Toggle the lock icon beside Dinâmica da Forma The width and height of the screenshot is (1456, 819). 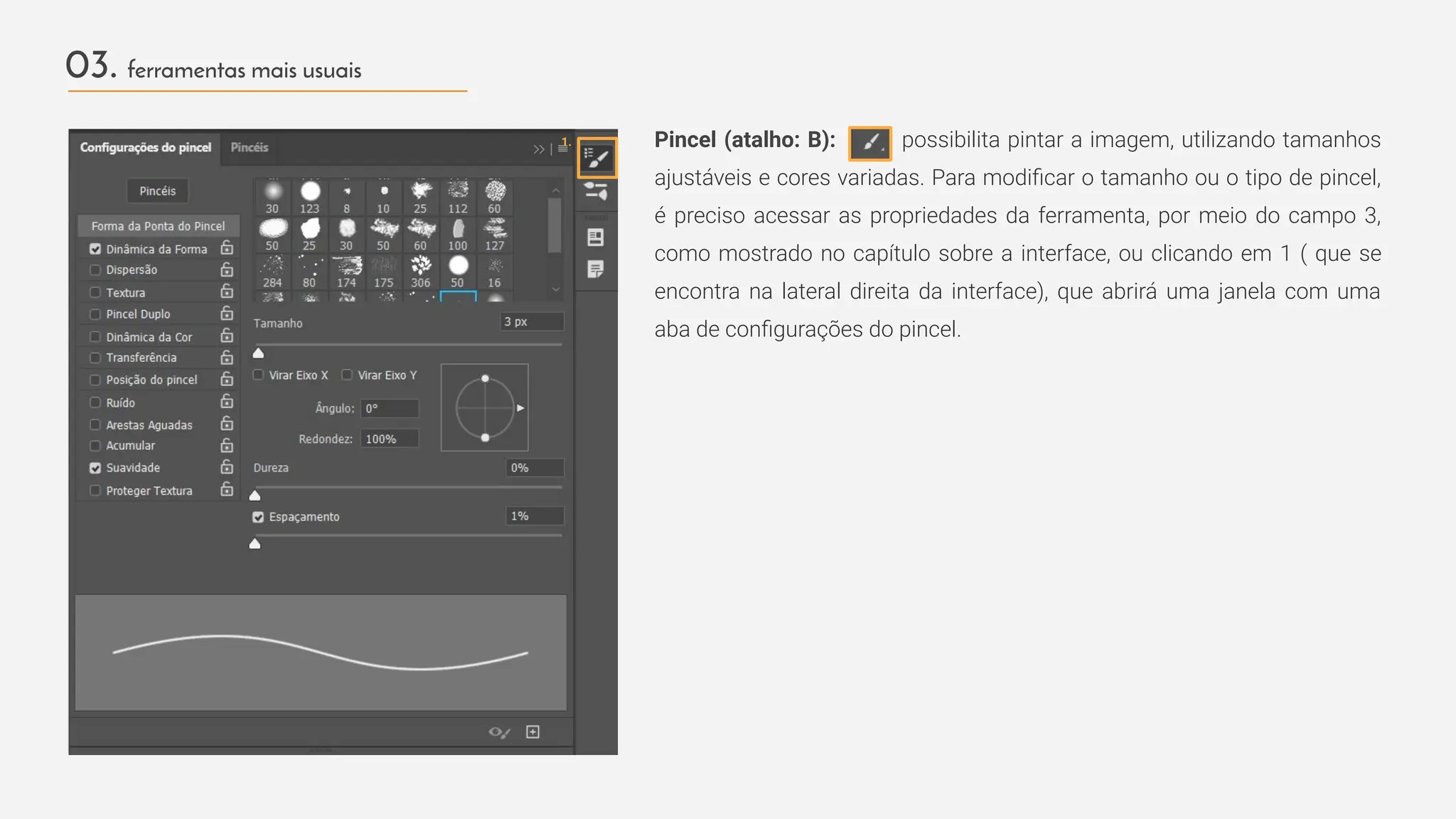(227, 248)
